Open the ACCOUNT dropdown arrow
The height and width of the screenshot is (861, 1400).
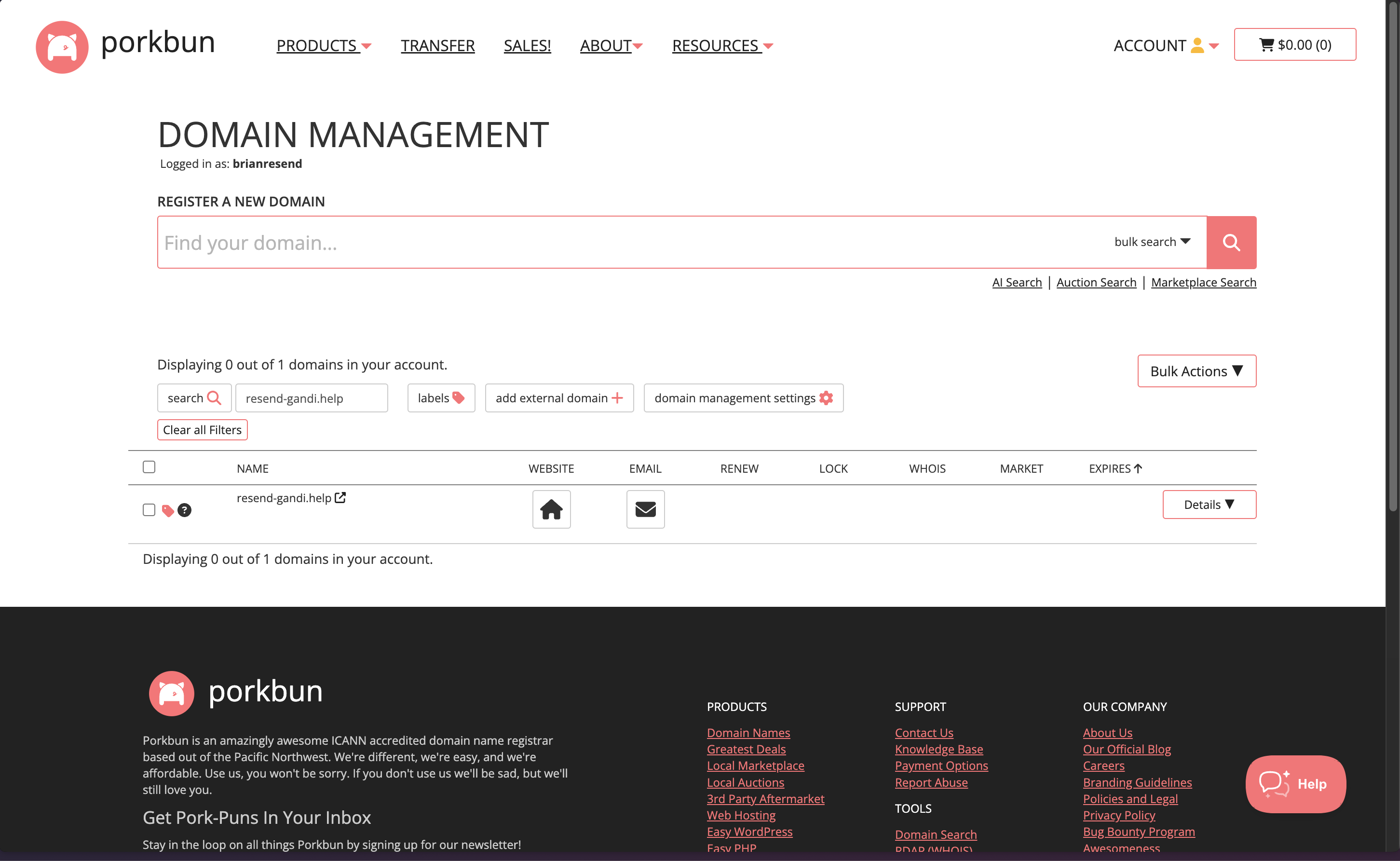tap(1214, 46)
